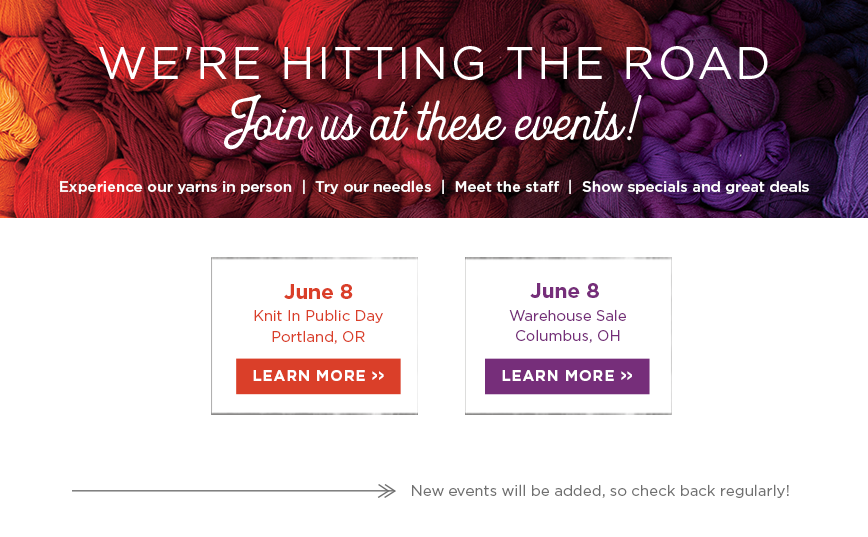Select the red June 8 date heading

(318, 292)
